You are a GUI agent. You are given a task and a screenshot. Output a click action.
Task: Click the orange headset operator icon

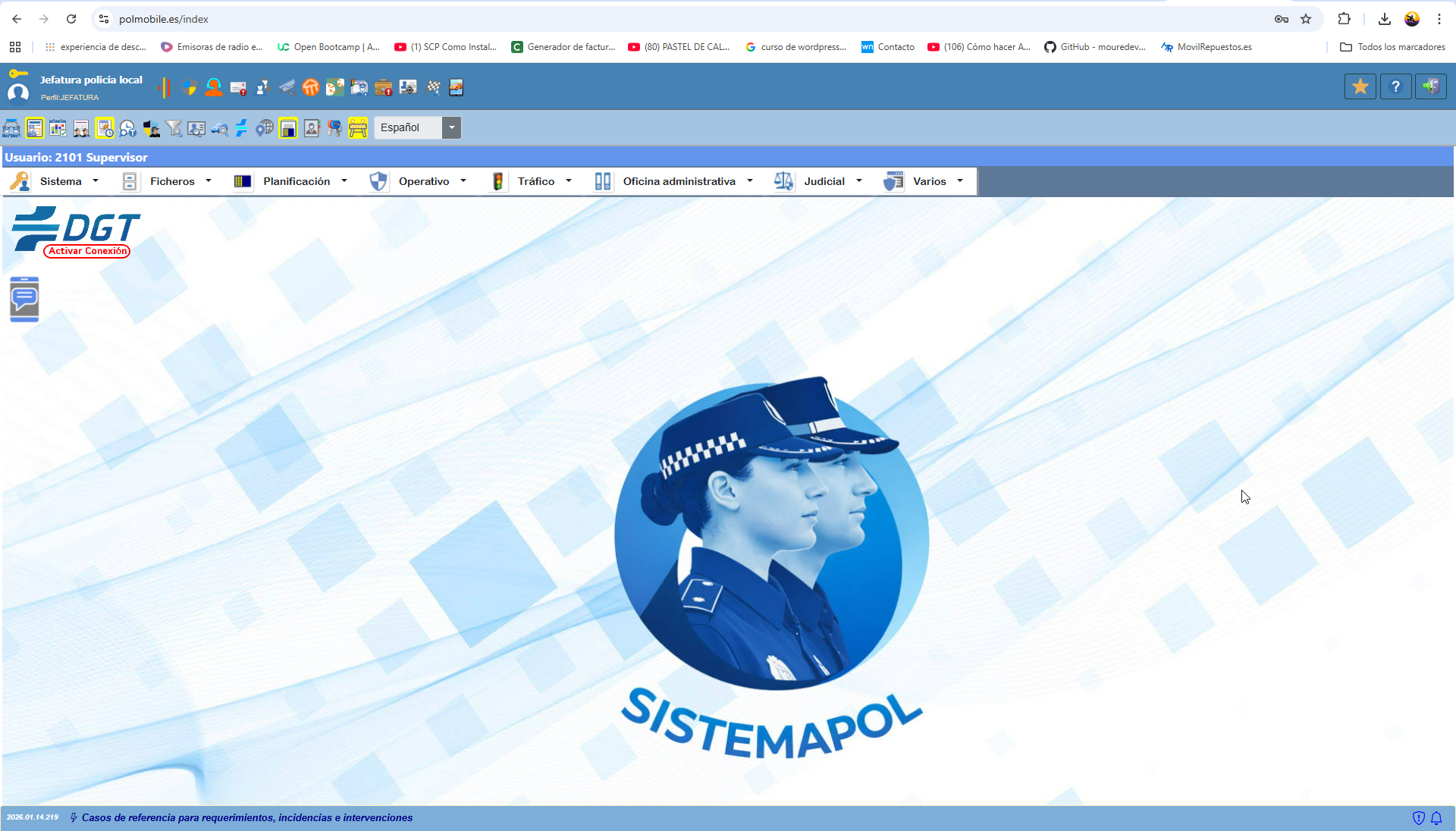[x=214, y=88]
